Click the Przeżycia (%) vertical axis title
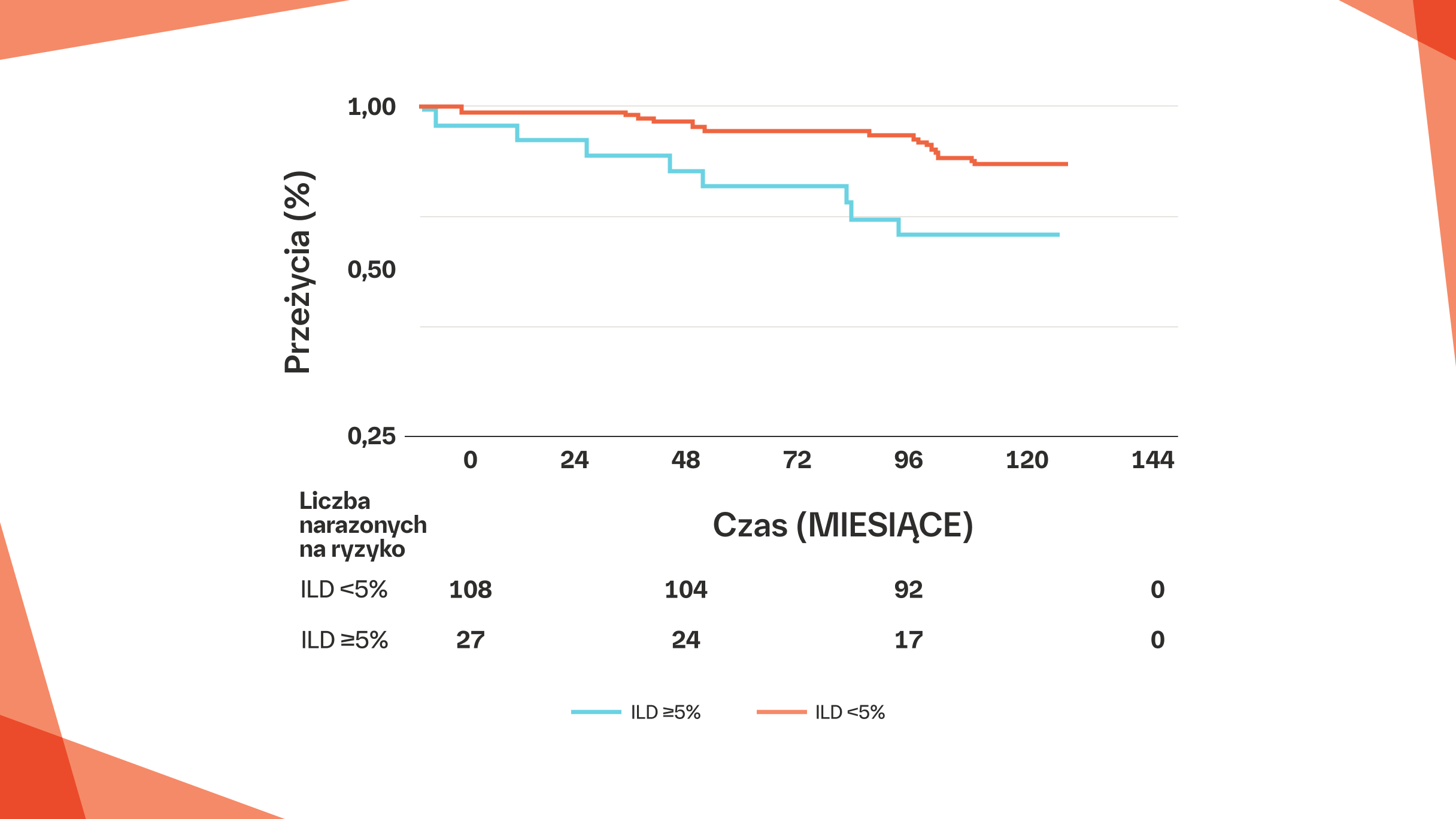This screenshot has height=819, width=1456. point(298,272)
